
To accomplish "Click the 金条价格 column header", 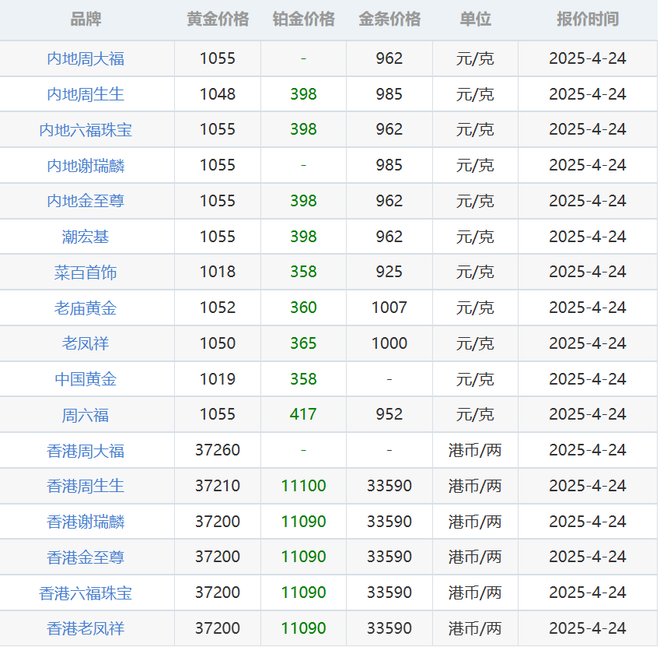I will (389, 19).
